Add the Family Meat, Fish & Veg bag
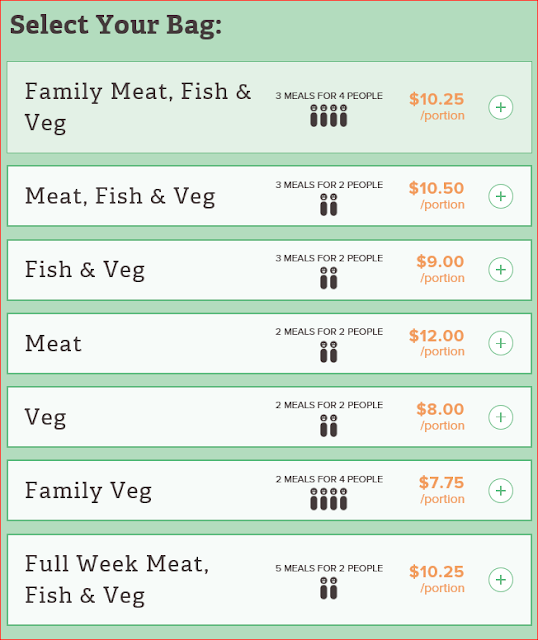Viewport: 538px width, 640px height. pyautogui.click(x=500, y=107)
